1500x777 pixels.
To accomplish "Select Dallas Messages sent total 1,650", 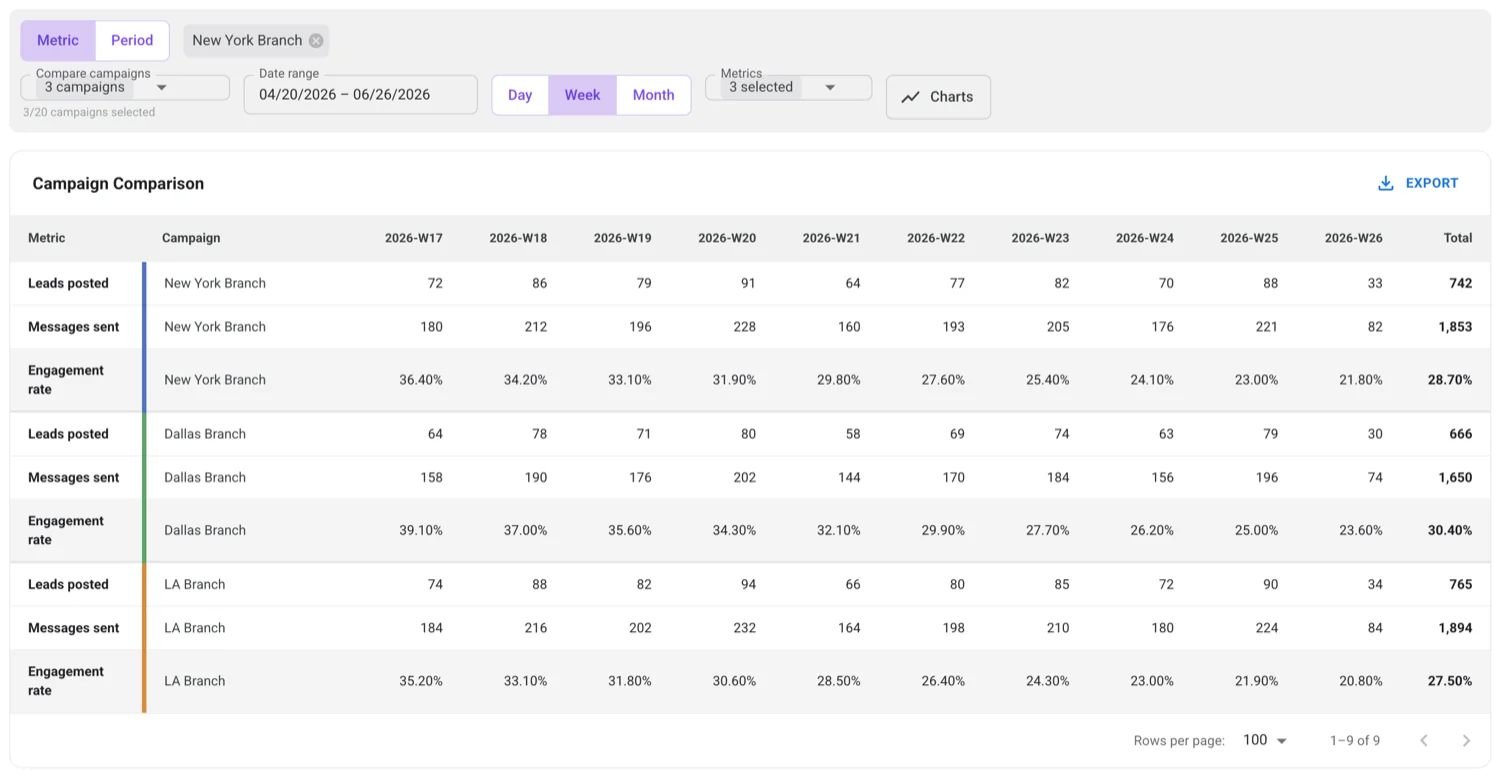I will click(1455, 478).
